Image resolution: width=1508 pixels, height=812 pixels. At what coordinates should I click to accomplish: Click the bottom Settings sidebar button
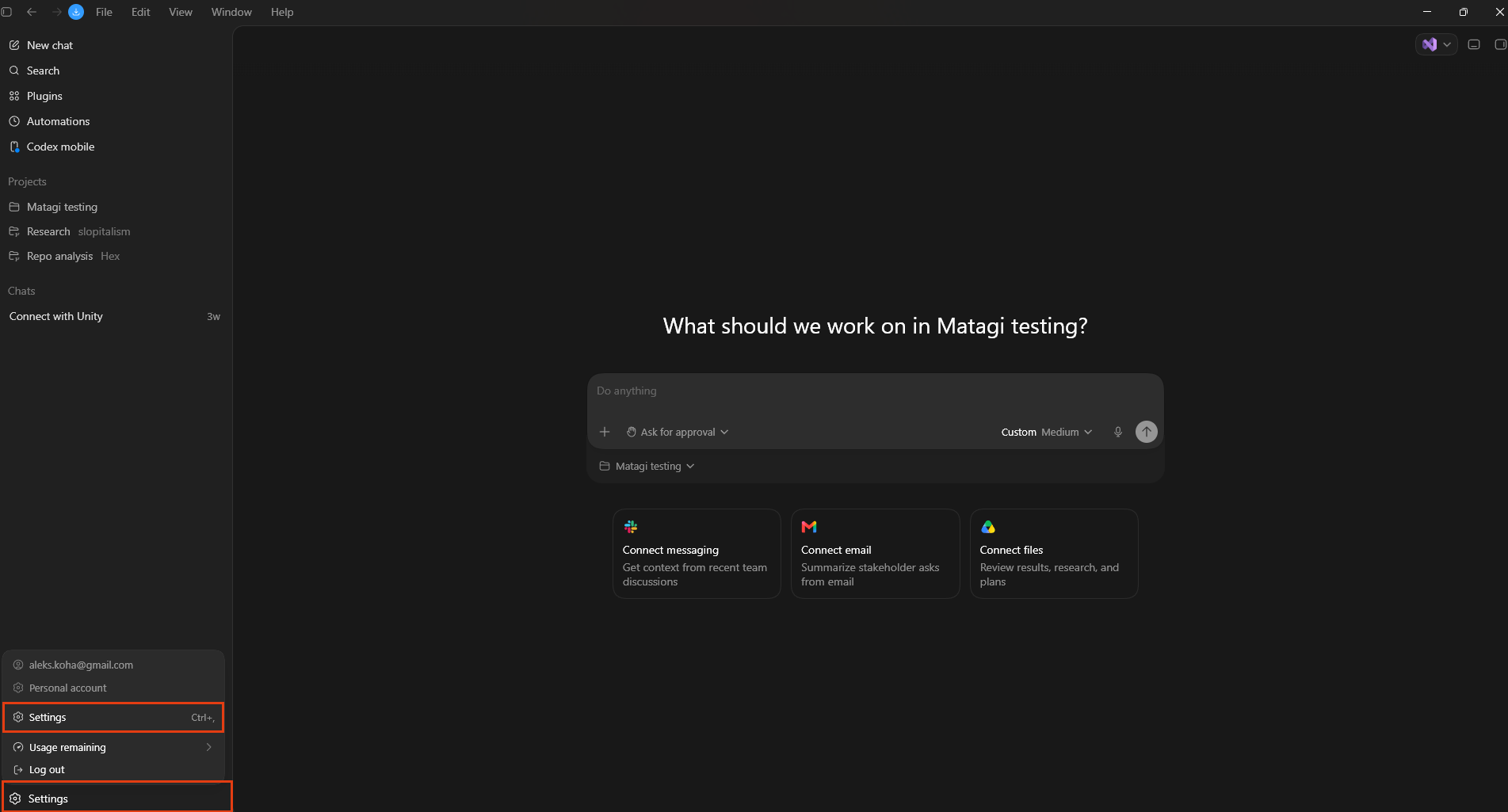click(x=116, y=799)
